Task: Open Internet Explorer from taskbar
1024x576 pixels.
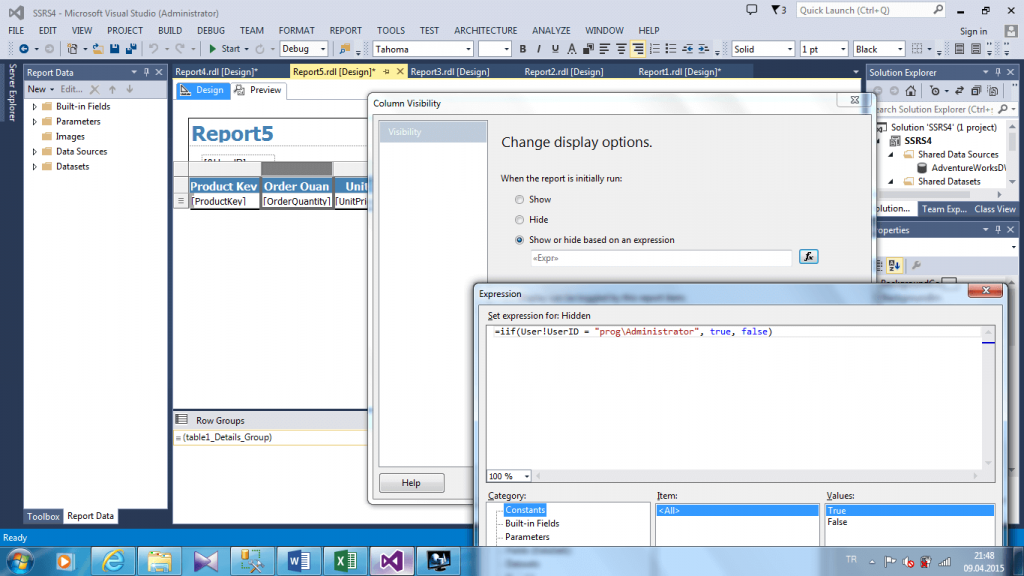Action: [113, 561]
